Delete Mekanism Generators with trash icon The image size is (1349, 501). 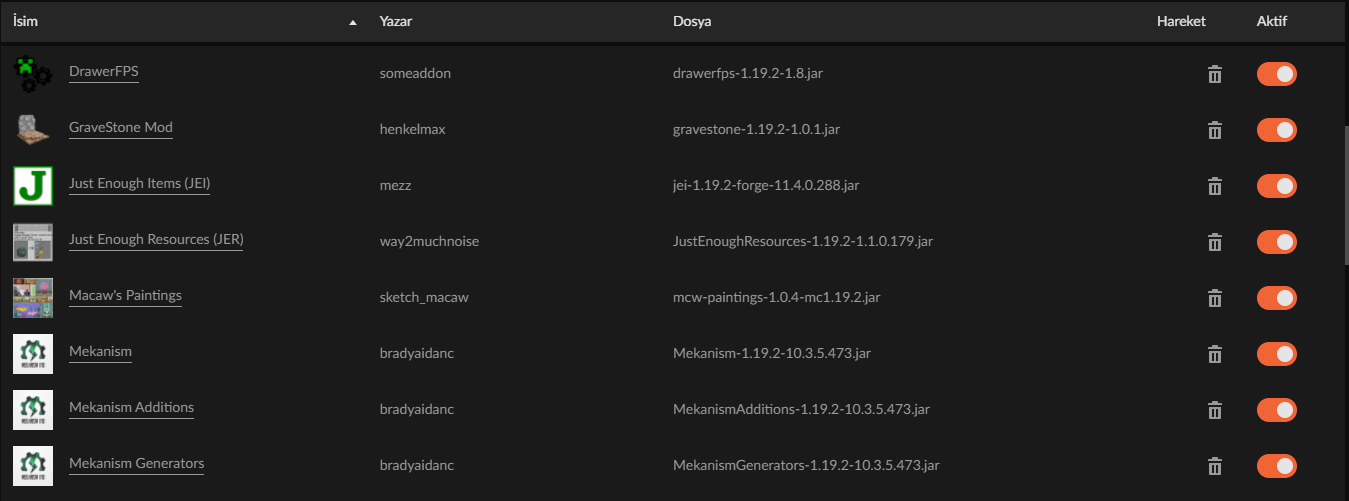point(1215,466)
